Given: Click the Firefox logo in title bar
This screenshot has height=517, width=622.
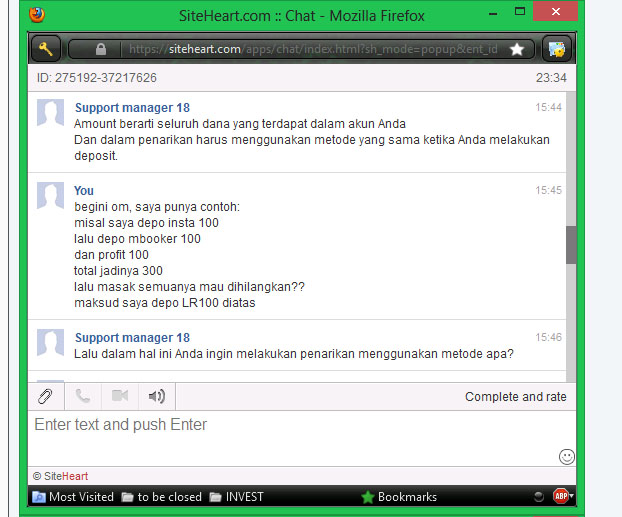Looking at the screenshot, I should 37,15.
